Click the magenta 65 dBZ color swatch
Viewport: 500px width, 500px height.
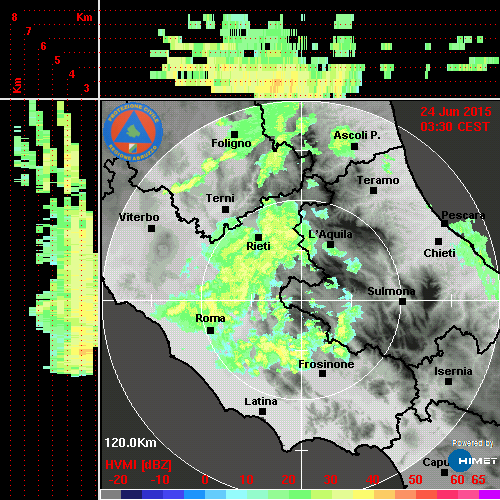(489, 494)
